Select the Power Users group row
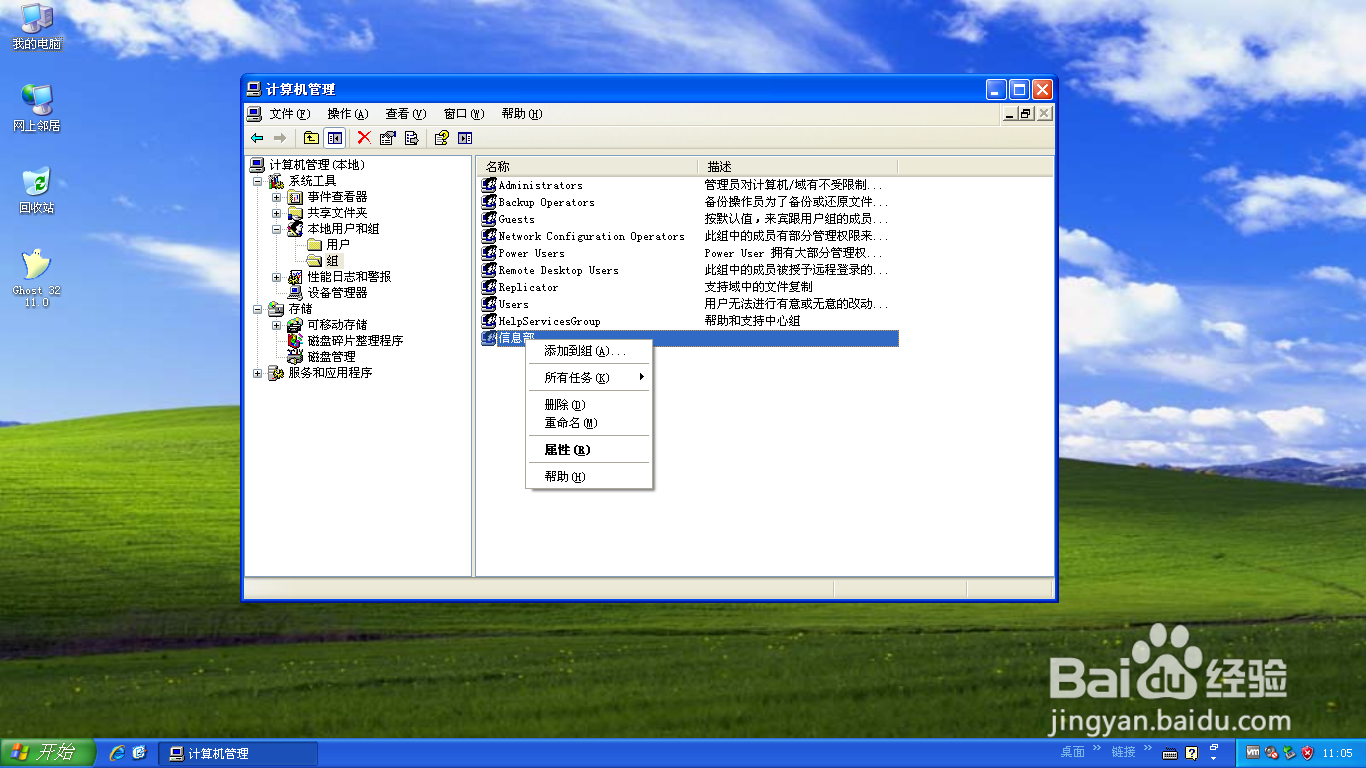The height and width of the screenshot is (768, 1366). 689,253
